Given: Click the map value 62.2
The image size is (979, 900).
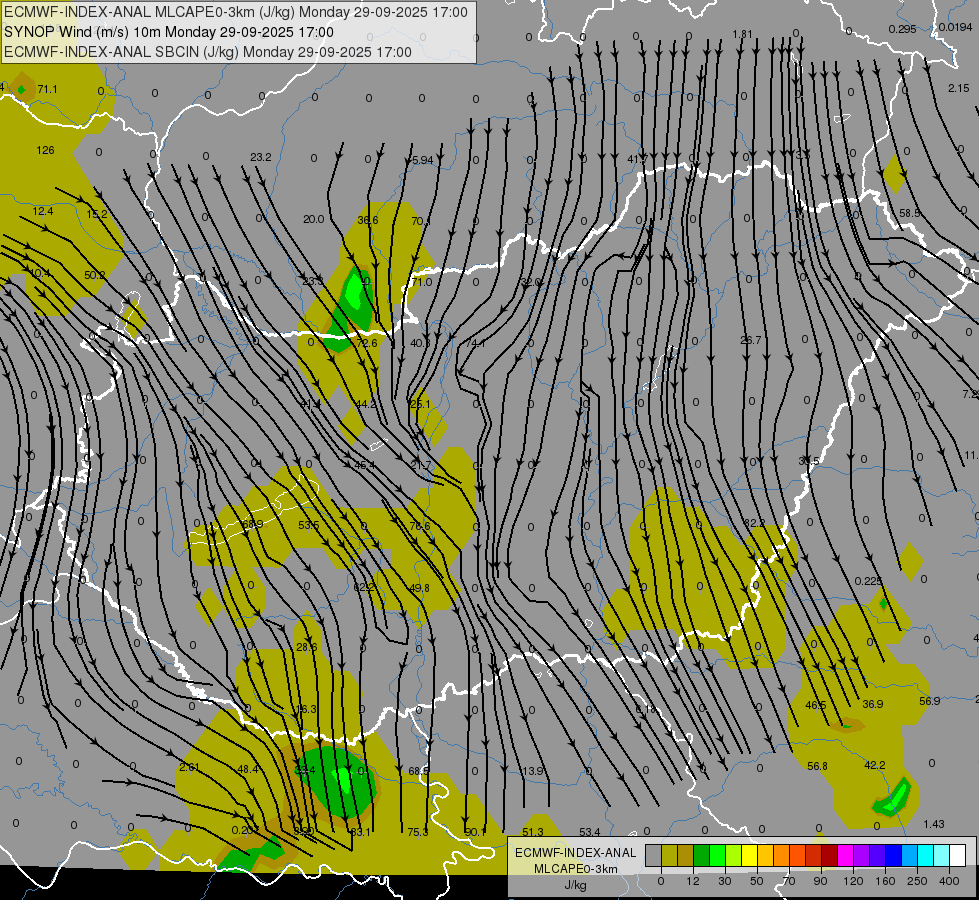Looking at the screenshot, I should (x=365, y=587).
